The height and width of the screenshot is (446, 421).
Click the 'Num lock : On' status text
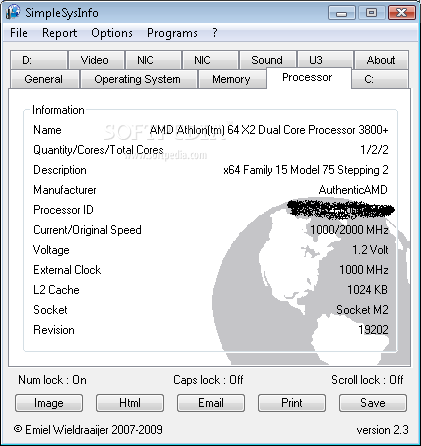point(52,380)
